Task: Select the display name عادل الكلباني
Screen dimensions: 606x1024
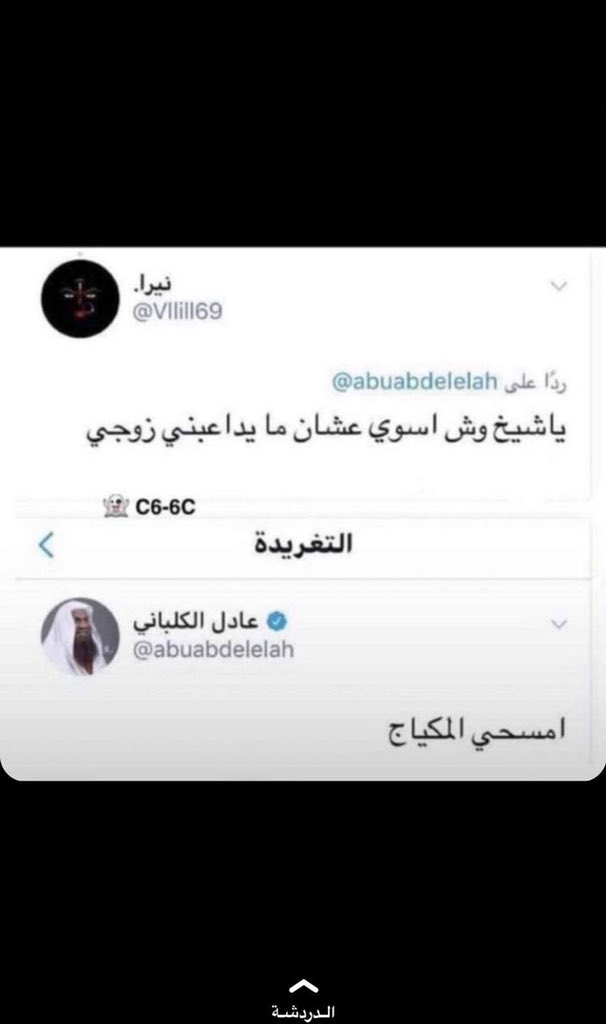Action: pyautogui.click(x=196, y=622)
